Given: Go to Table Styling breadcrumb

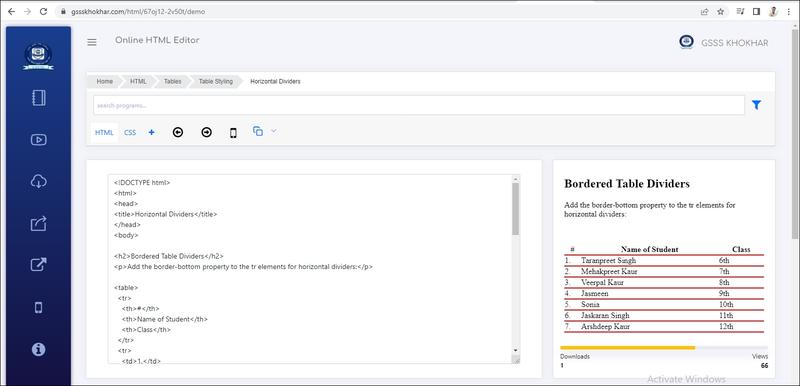Looking at the screenshot, I should click(x=215, y=82).
